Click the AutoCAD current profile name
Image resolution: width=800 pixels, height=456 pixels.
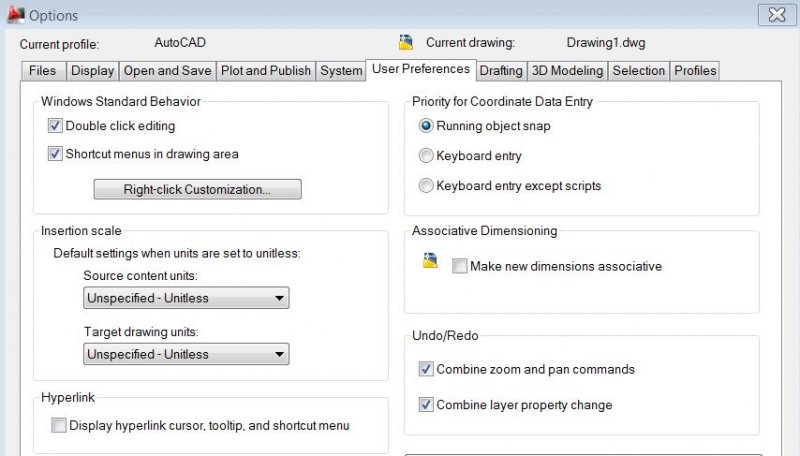pos(180,42)
